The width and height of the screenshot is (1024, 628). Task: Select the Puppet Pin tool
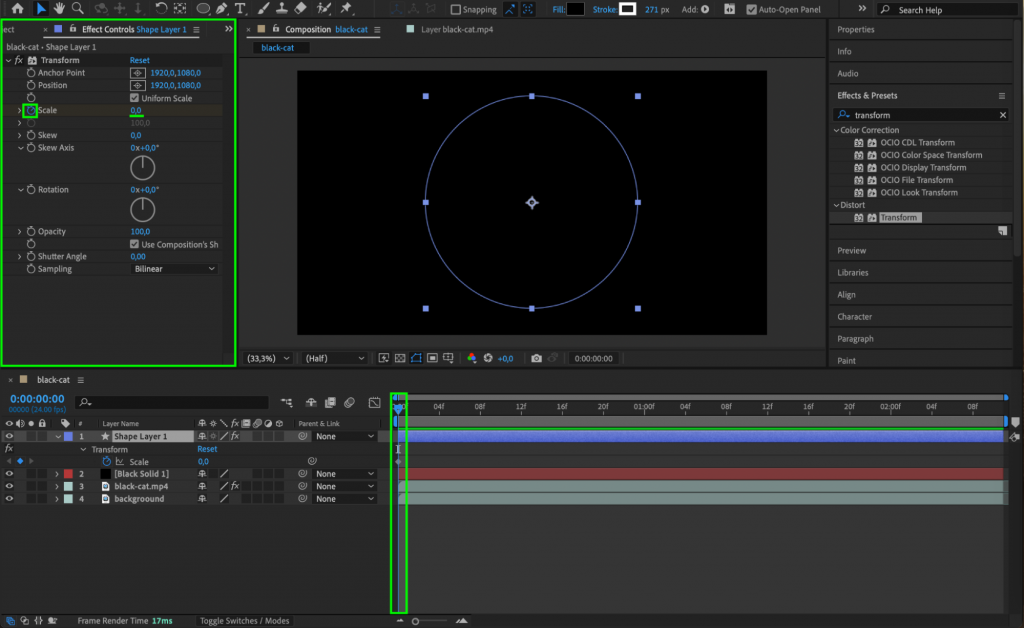(346, 9)
